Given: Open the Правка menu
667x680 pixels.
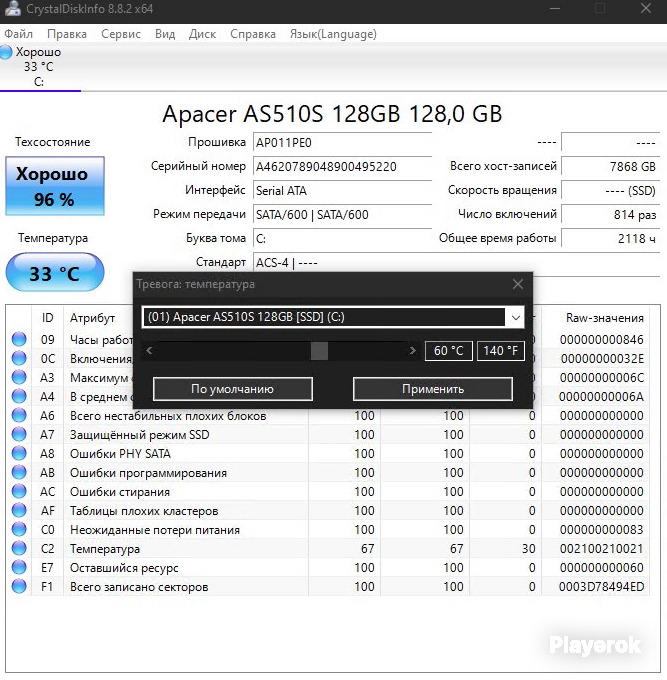Looking at the screenshot, I should pyautogui.click(x=67, y=34).
